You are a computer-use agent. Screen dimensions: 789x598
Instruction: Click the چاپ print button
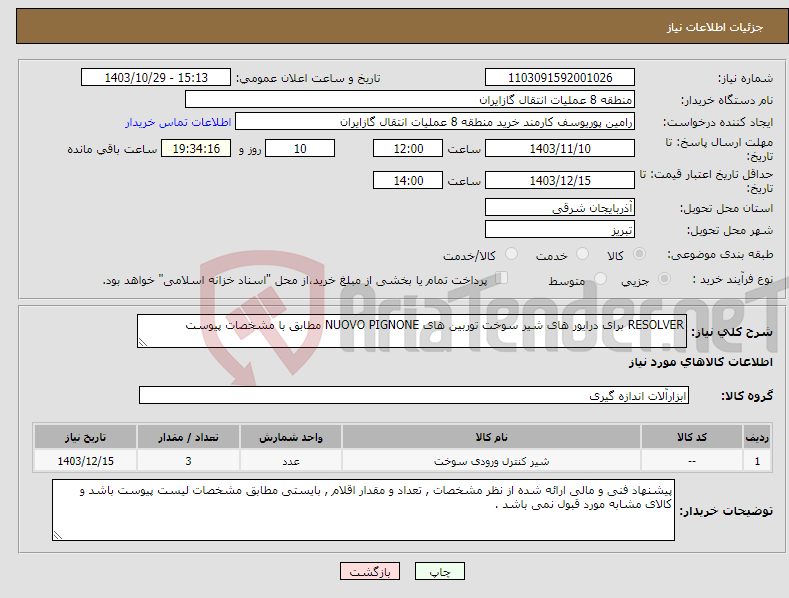click(440, 571)
